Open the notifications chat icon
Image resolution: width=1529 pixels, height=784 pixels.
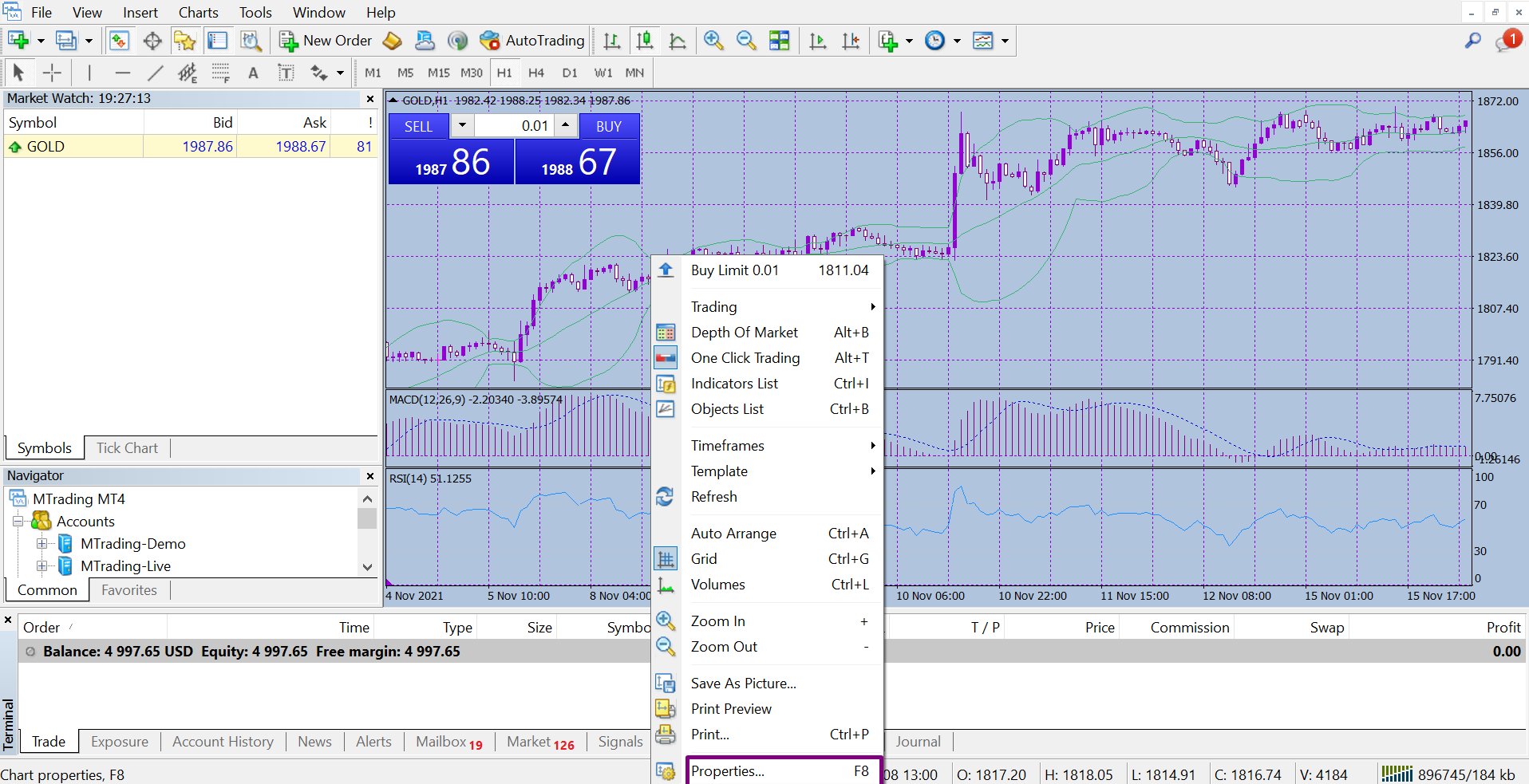pyautogui.click(x=1507, y=41)
